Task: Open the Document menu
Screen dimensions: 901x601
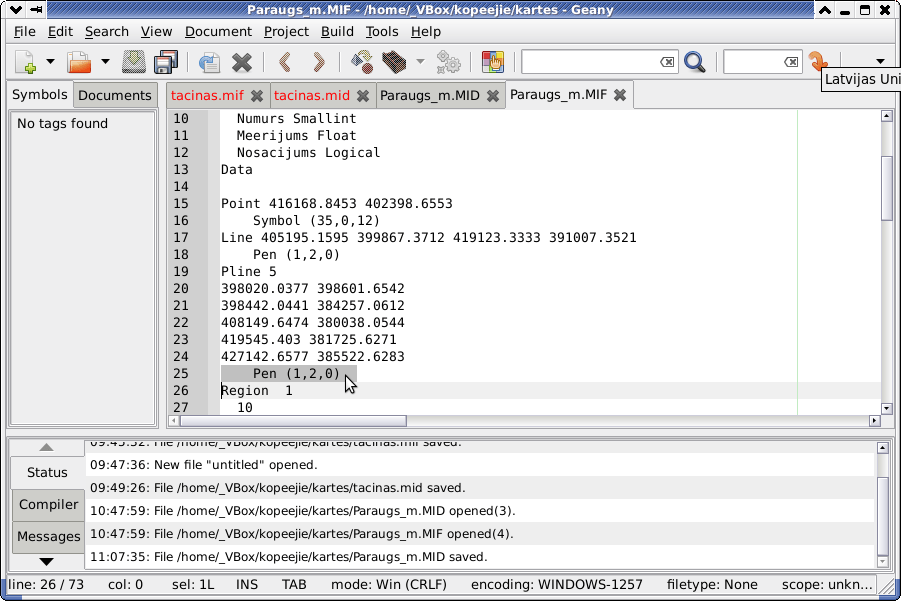Action: (218, 32)
